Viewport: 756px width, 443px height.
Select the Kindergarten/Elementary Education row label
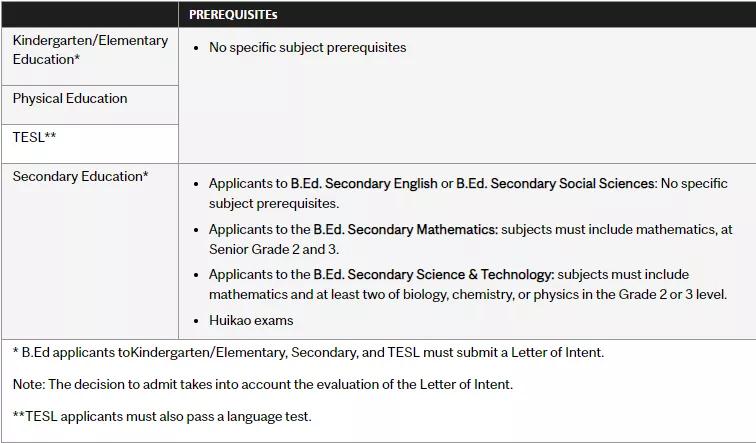pos(90,50)
